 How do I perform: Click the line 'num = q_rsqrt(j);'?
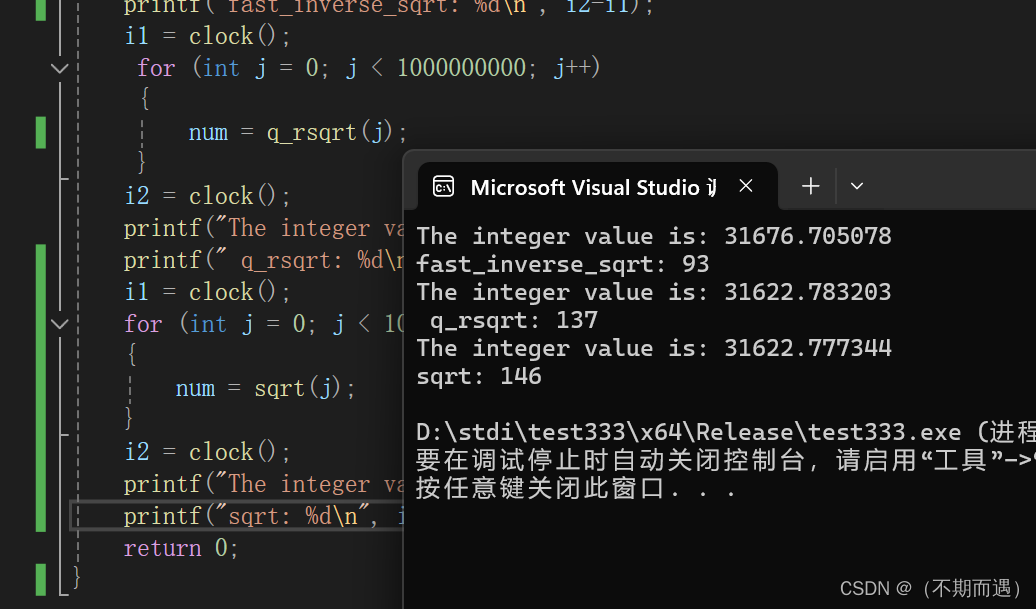[x=297, y=132]
